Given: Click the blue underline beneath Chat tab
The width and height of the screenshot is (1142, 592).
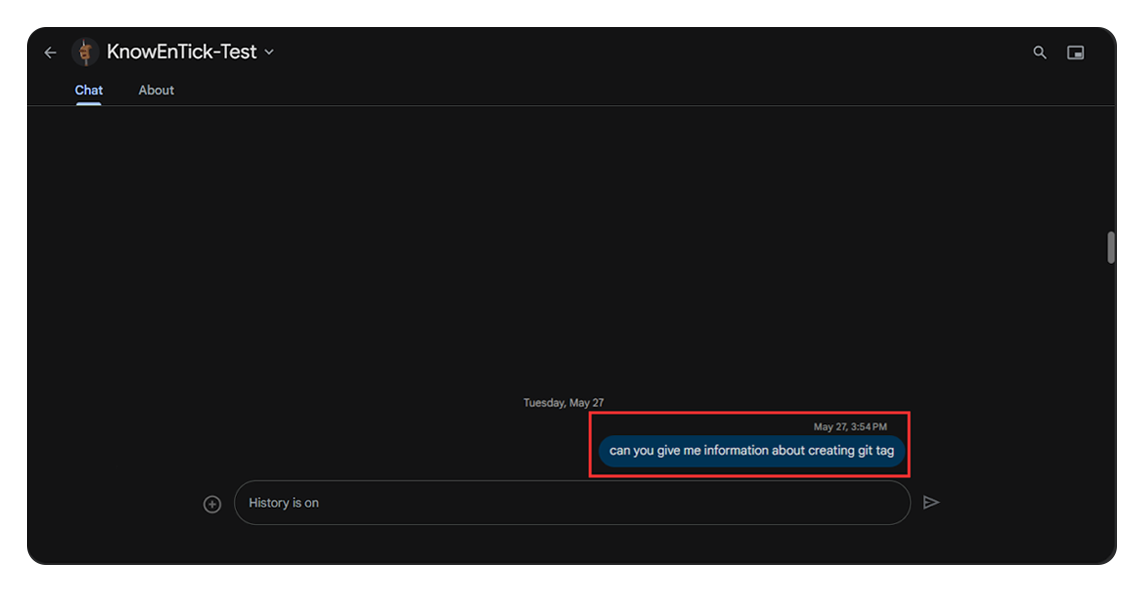Looking at the screenshot, I should (x=89, y=103).
